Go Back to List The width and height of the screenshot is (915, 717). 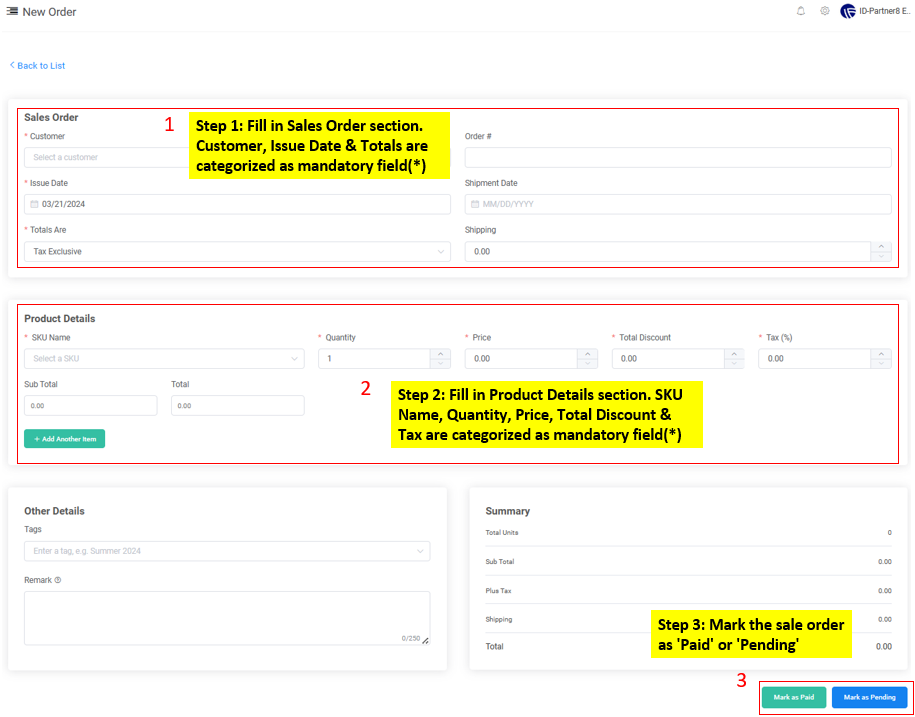(x=37, y=66)
